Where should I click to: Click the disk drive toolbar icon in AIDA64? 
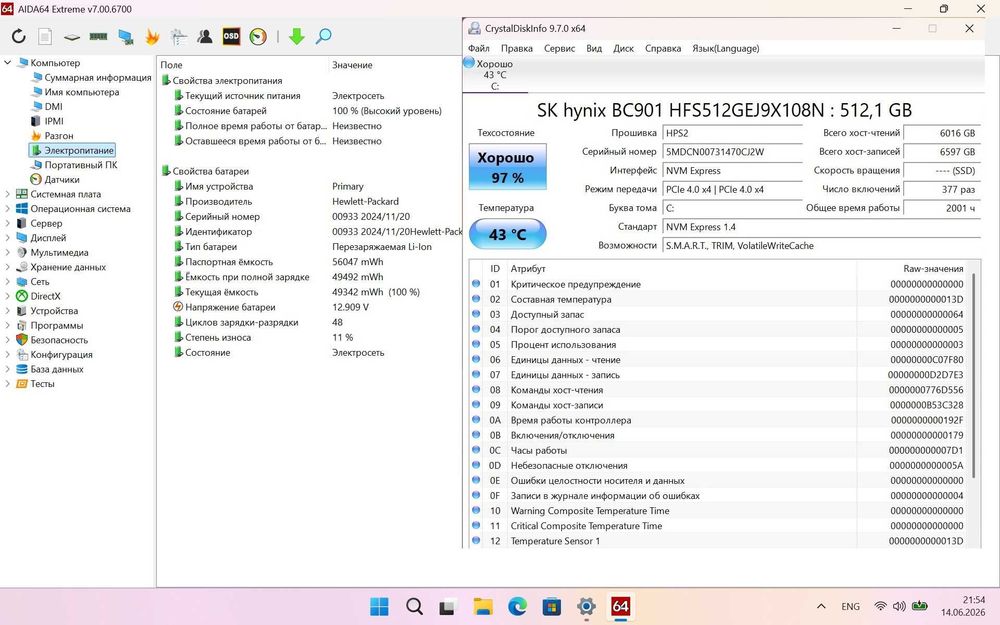[x=72, y=37]
